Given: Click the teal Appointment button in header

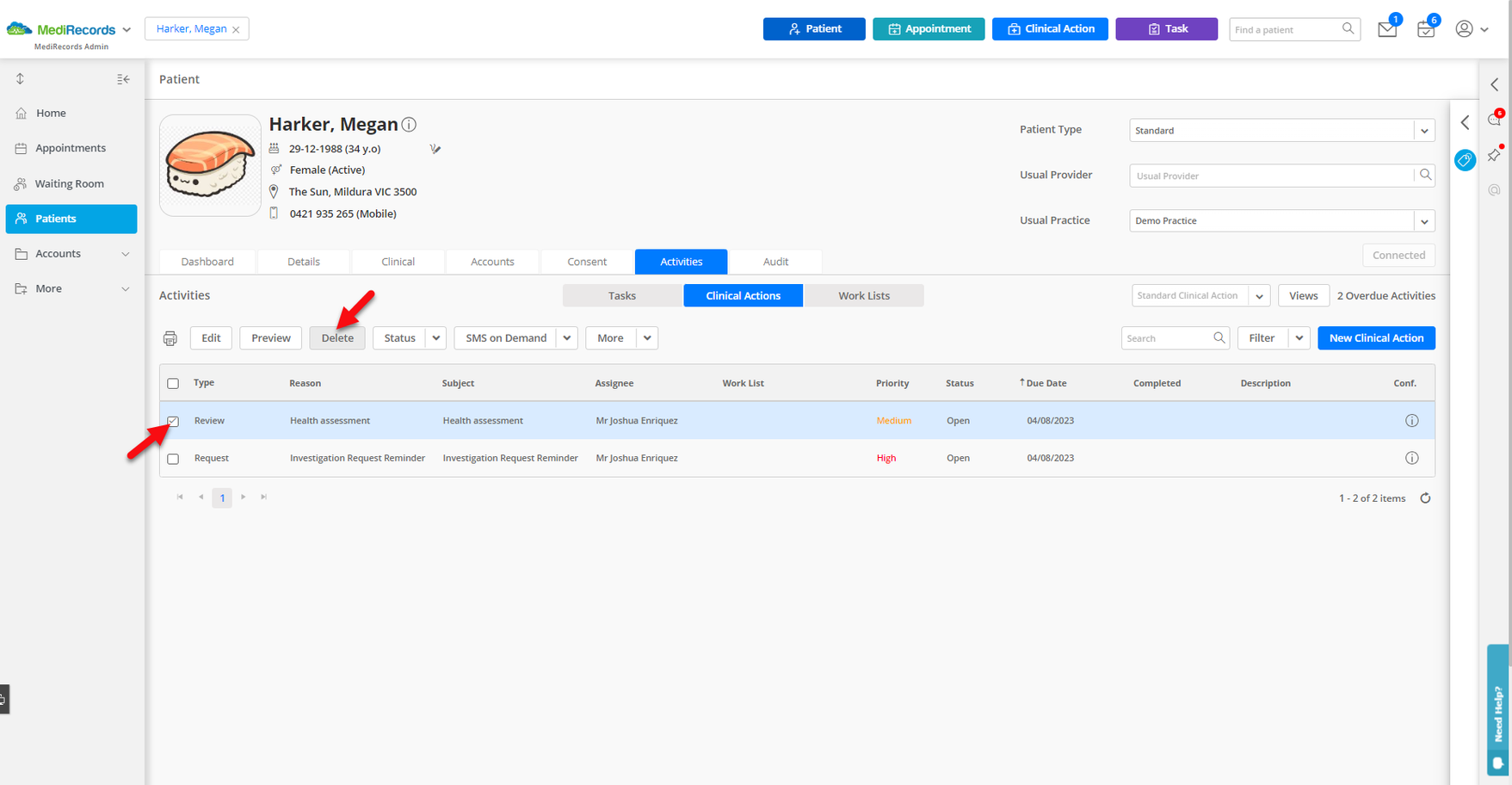Looking at the screenshot, I should tap(929, 28).
